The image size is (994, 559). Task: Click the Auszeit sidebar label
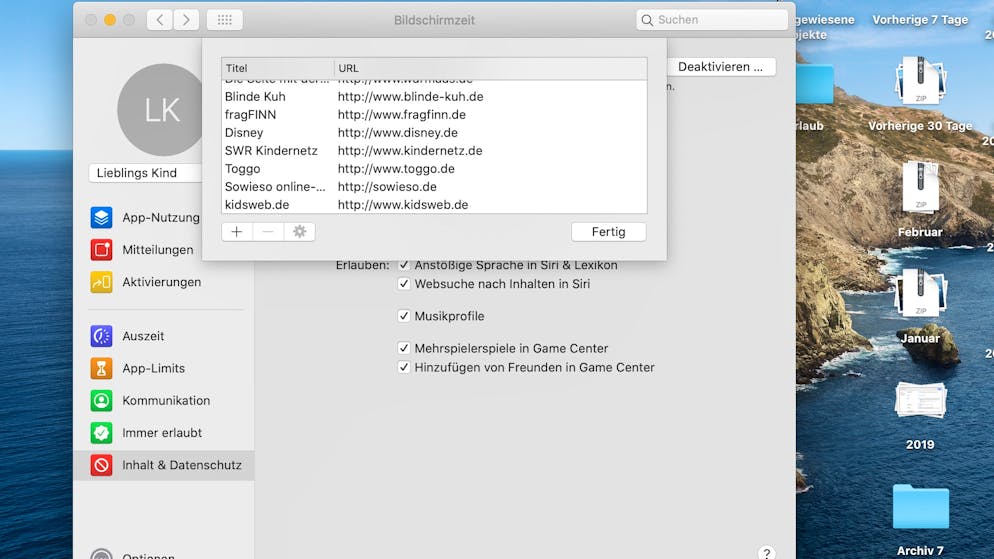(143, 336)
